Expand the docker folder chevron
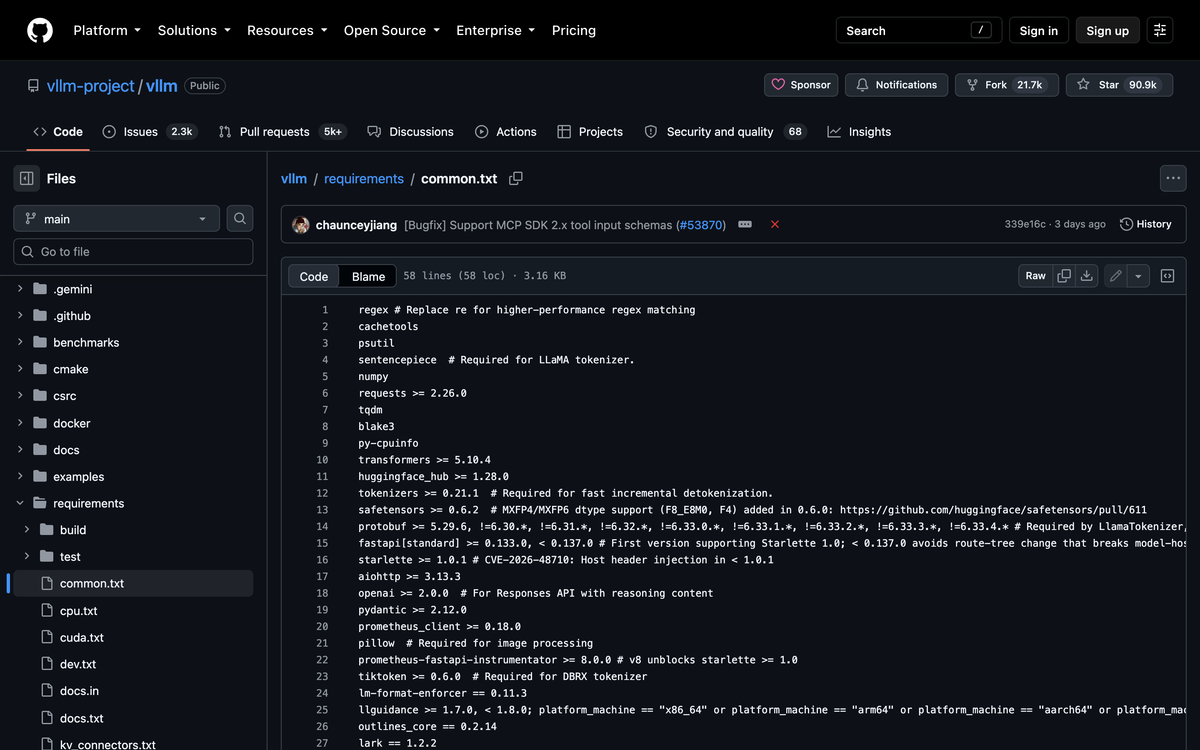Screen dimensions: 1200x750 click(x=20, y=423)
